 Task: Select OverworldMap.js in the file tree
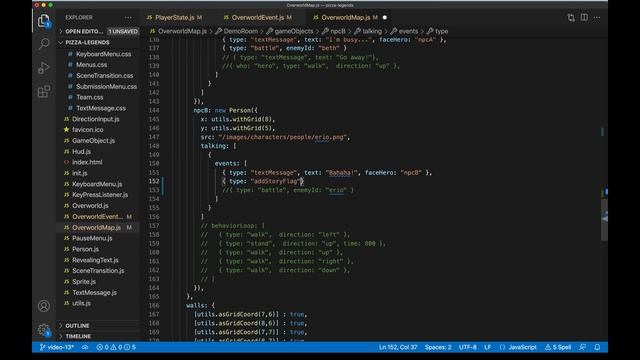tap(96, 227)
